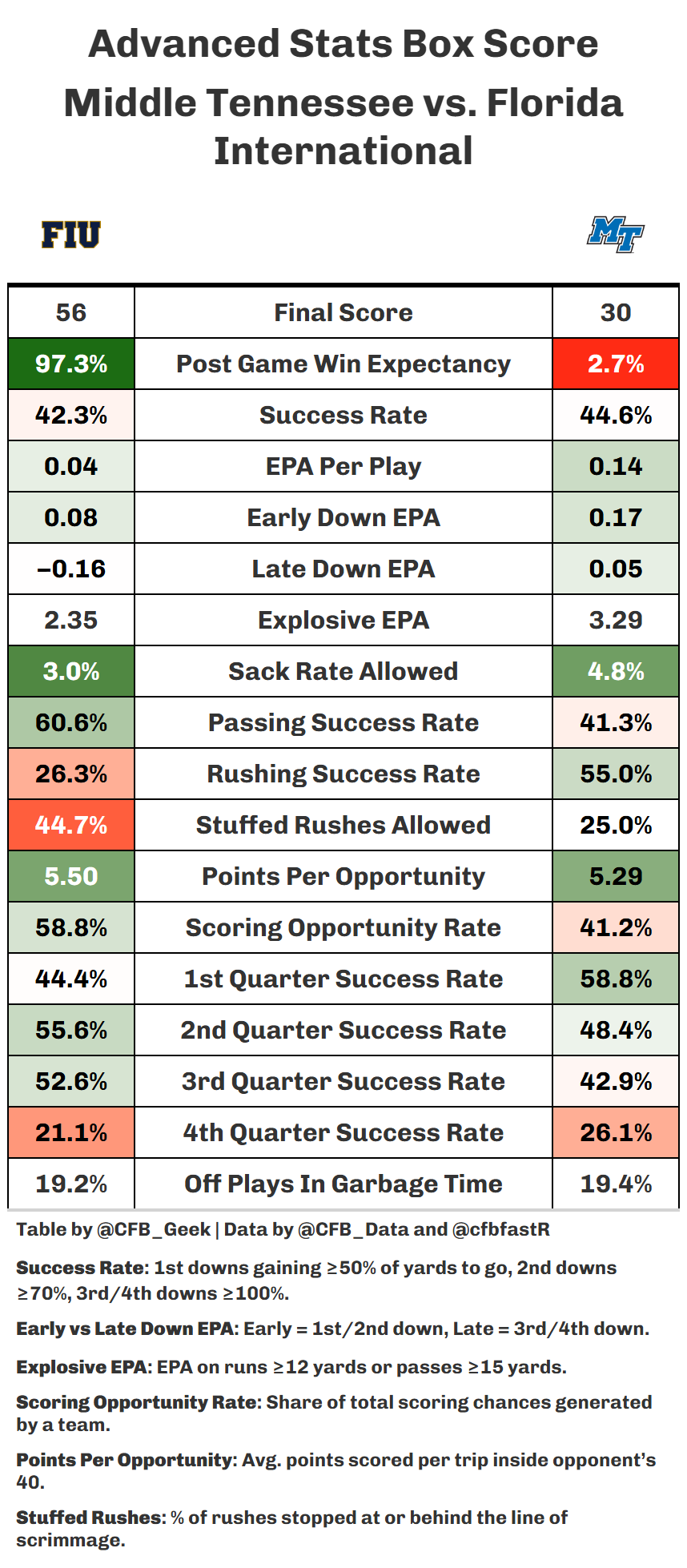
Task: Select the Scoring Opportunity Rate definition text
Action: pos(334,1413)
